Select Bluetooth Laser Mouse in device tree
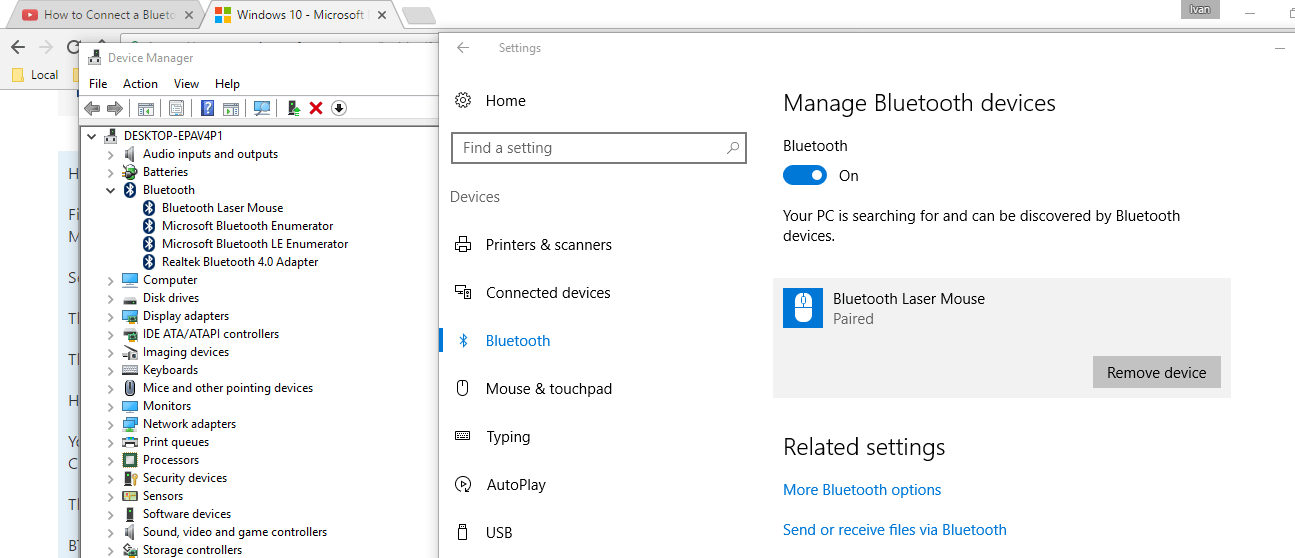The image size is (1295, 558). [222, 208]
